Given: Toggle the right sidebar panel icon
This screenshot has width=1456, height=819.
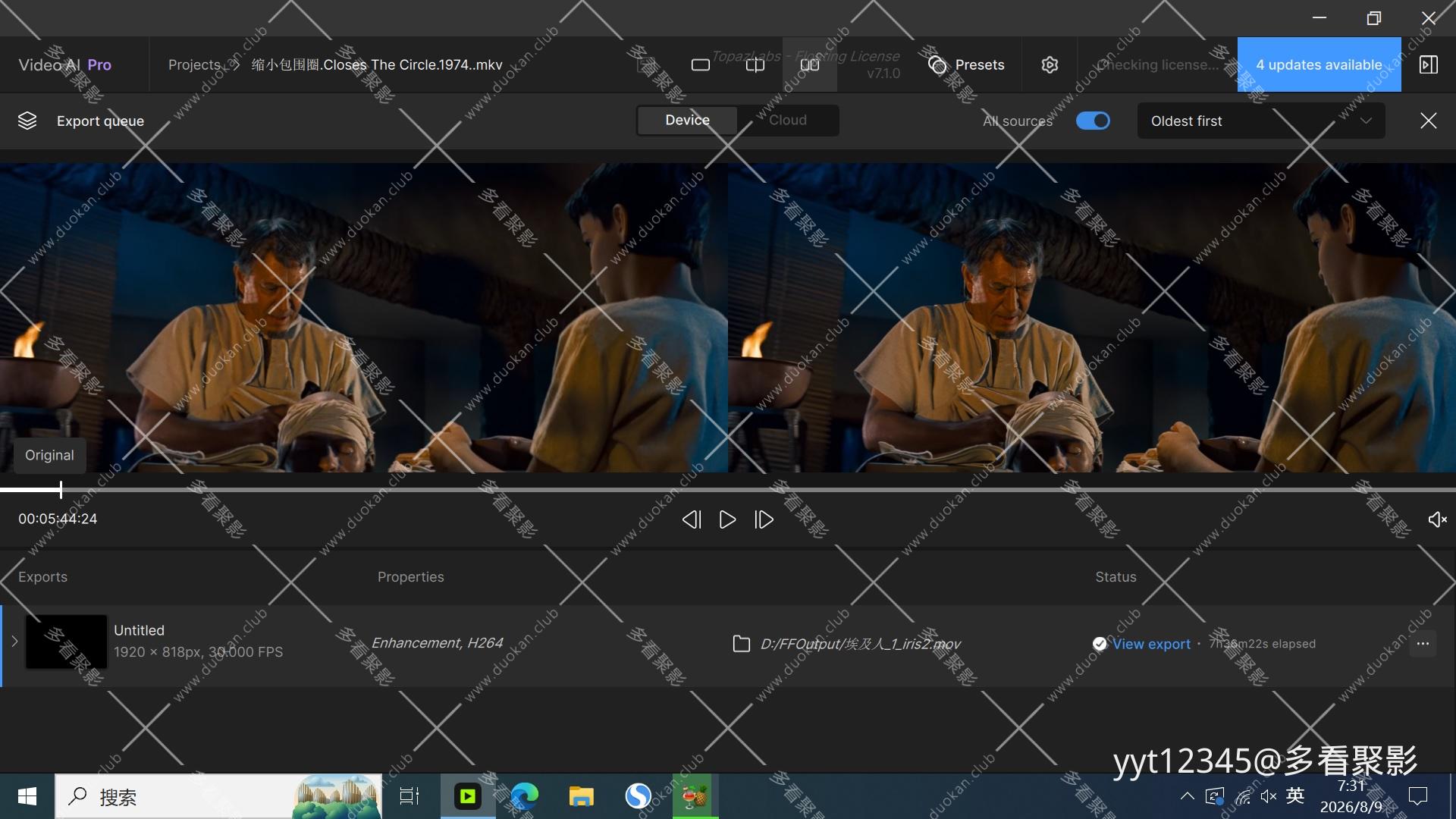Looking at the screenshot, I should click(1429, 65).
